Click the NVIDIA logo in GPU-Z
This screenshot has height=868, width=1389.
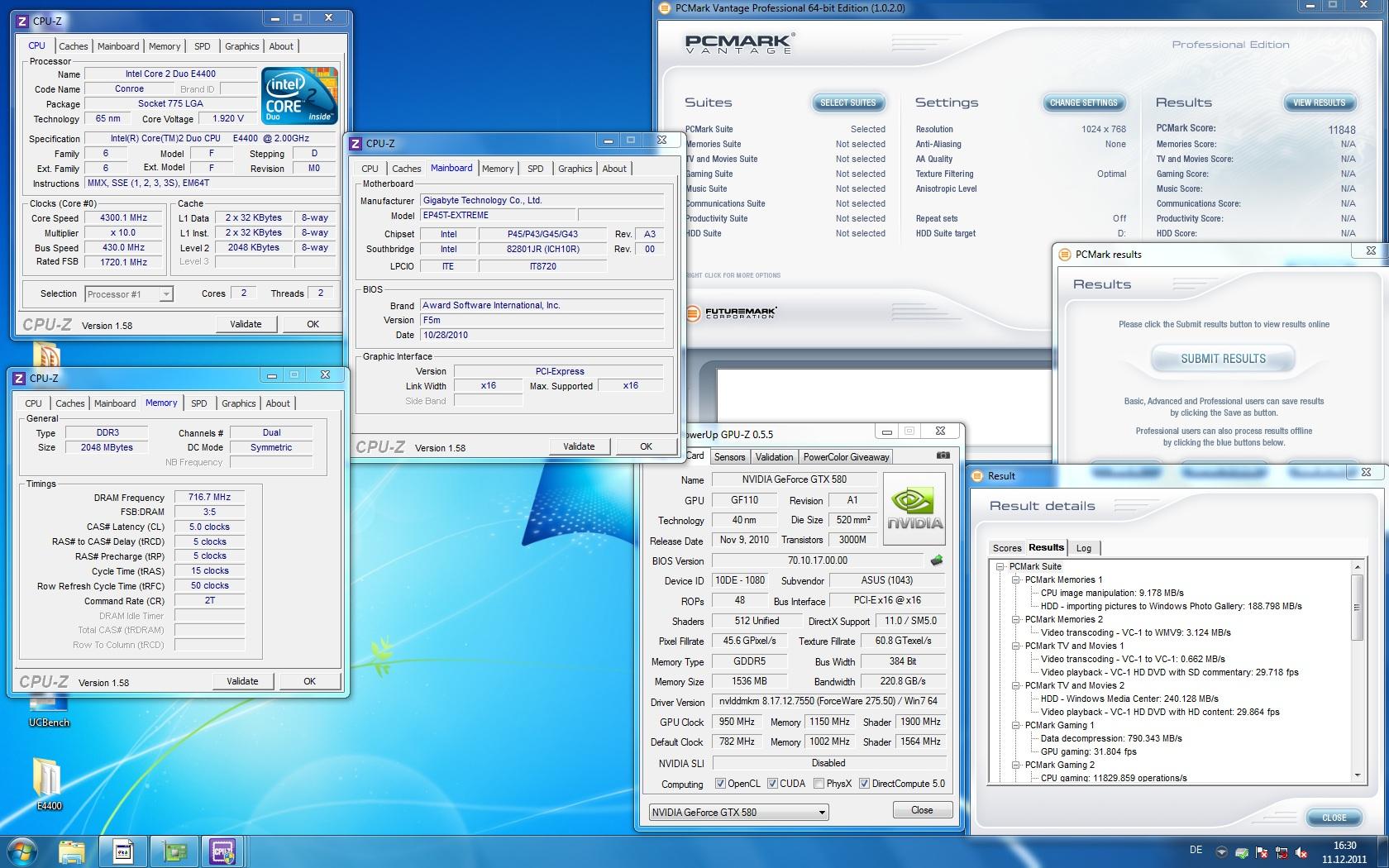pyautogui.click(x=914, y=508)
